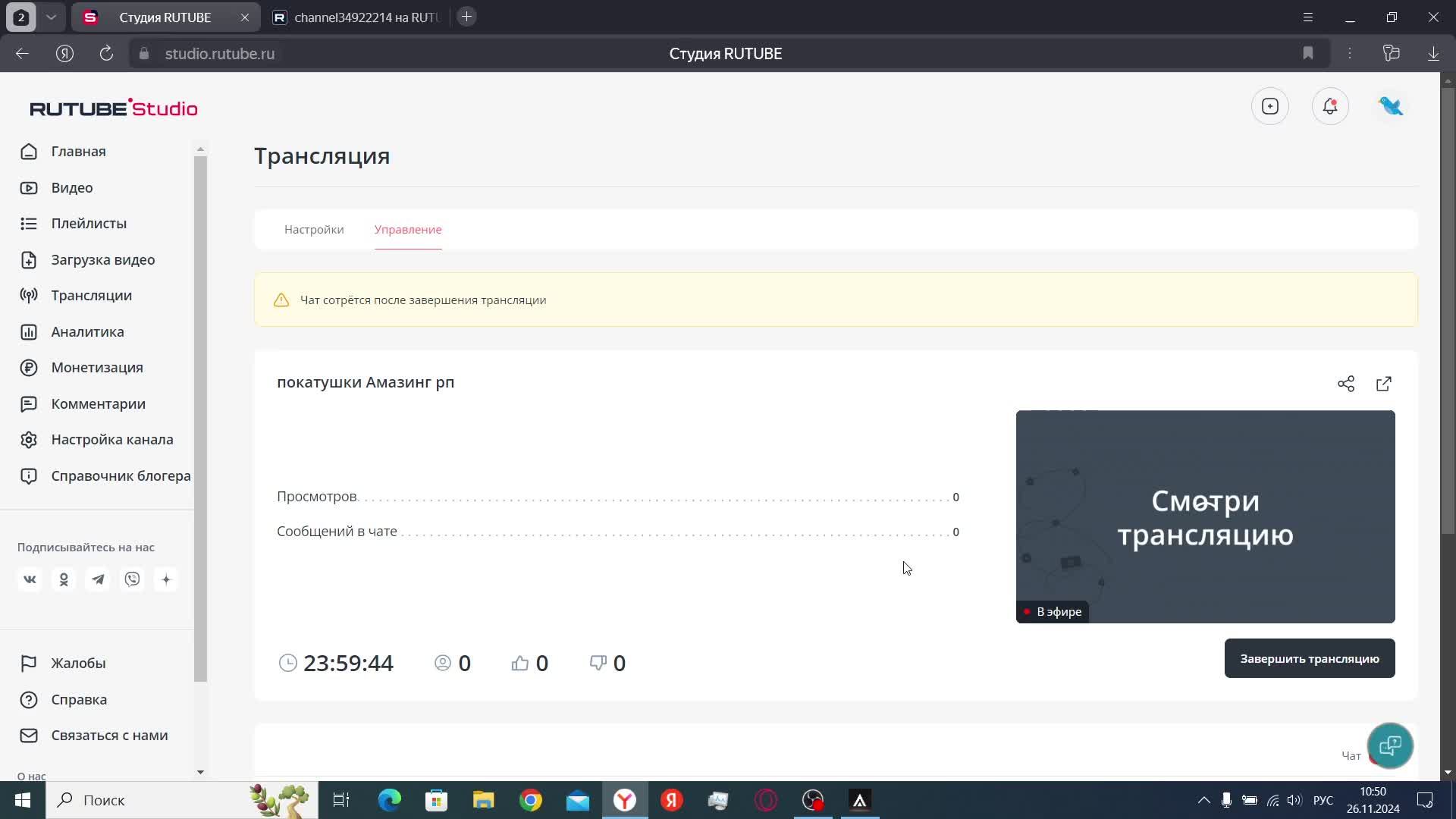
Task: Reload the page
Action: (x=106, y=53)
